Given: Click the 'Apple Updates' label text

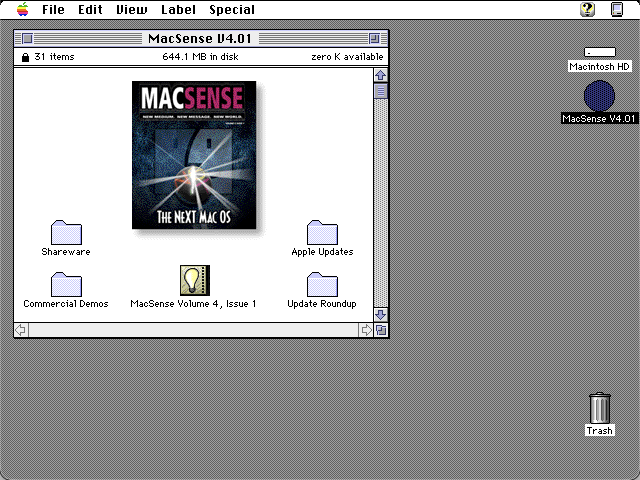Looking at the screenshot, I should [x=322, y=252].
